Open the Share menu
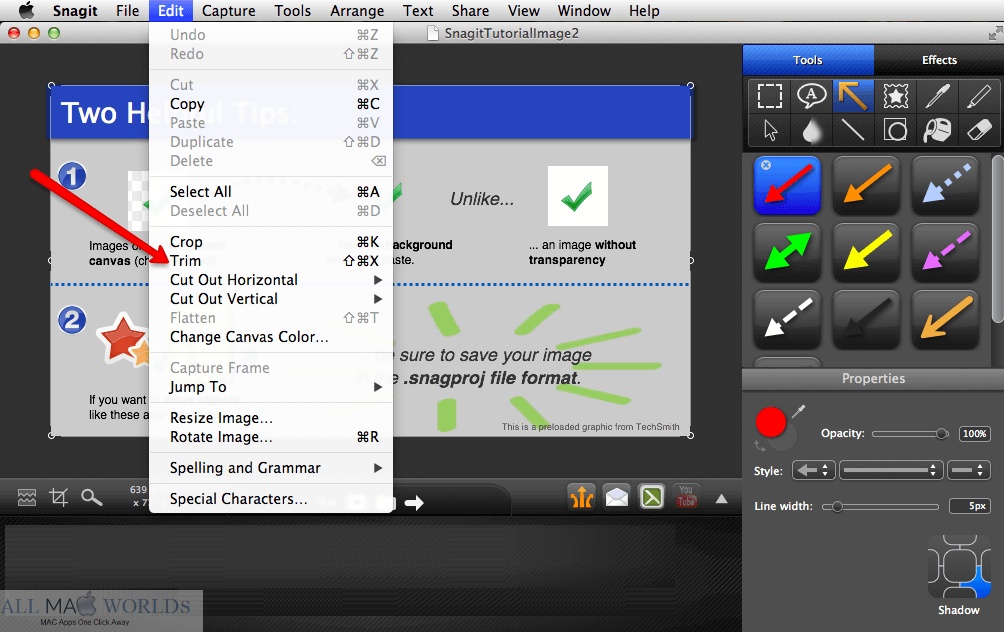The image size is (1004, 632). coord(470,11)
